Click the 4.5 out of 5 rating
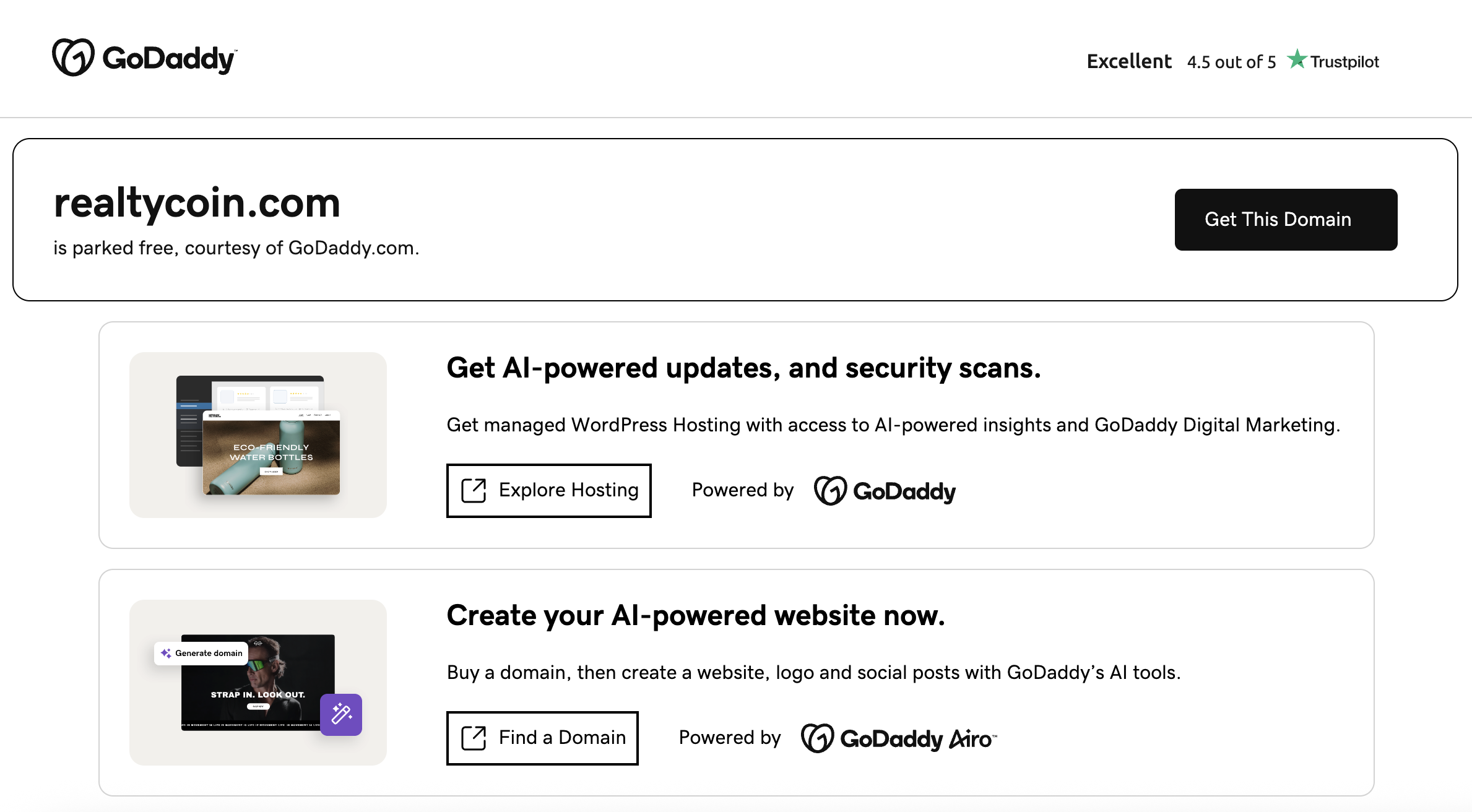 (x=1231, y=62)
